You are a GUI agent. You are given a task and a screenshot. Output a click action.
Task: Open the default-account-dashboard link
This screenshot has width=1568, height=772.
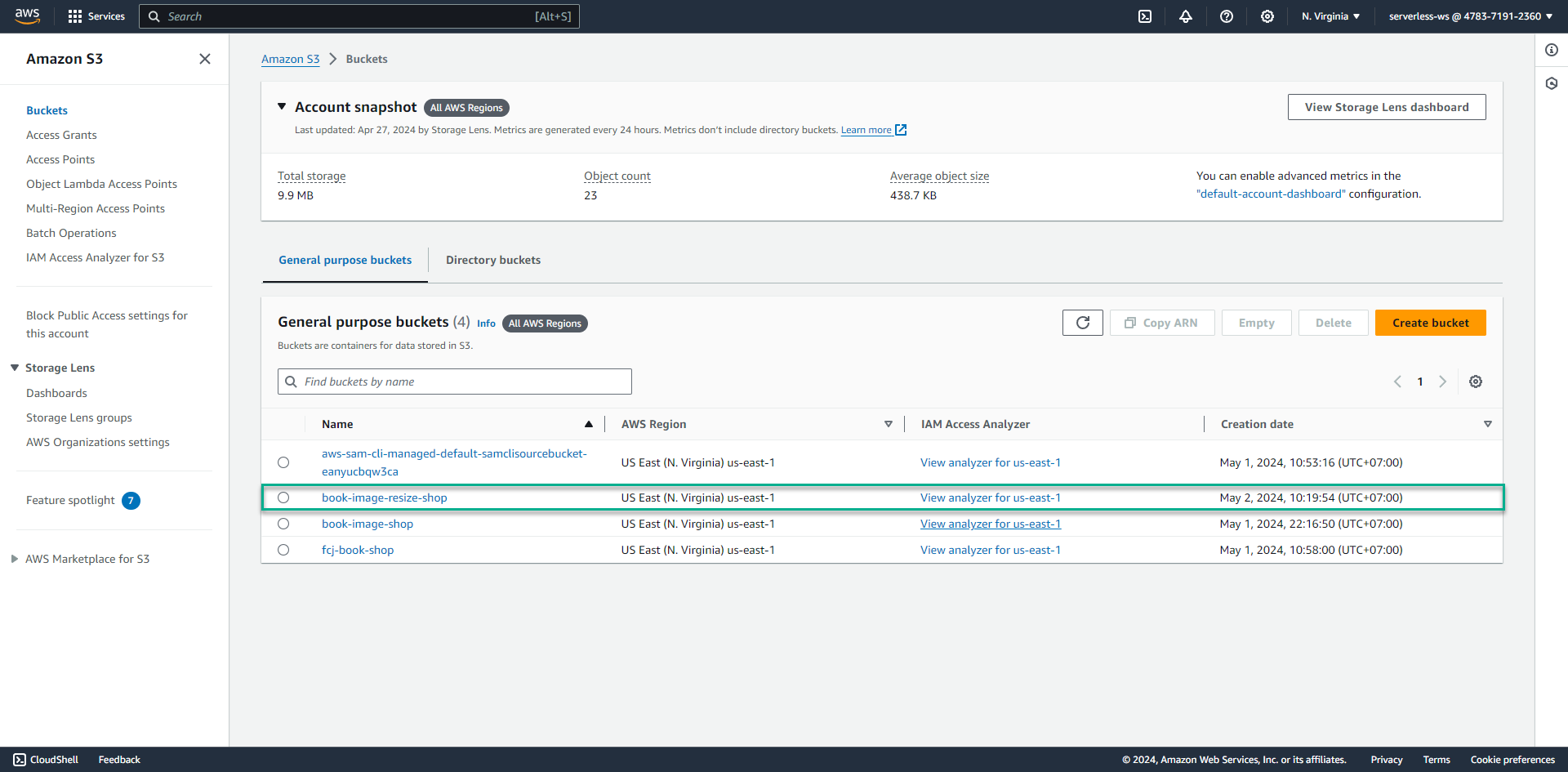click(1271, 194)
